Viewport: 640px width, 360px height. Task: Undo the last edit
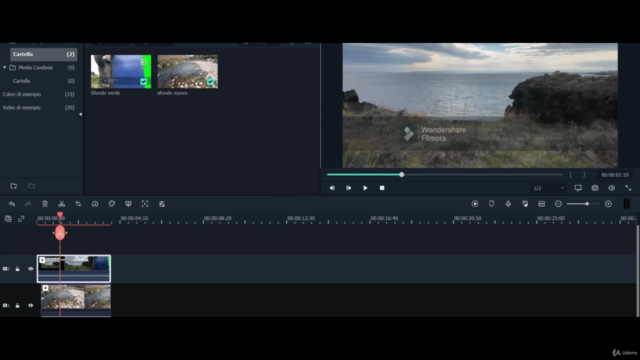12,204
